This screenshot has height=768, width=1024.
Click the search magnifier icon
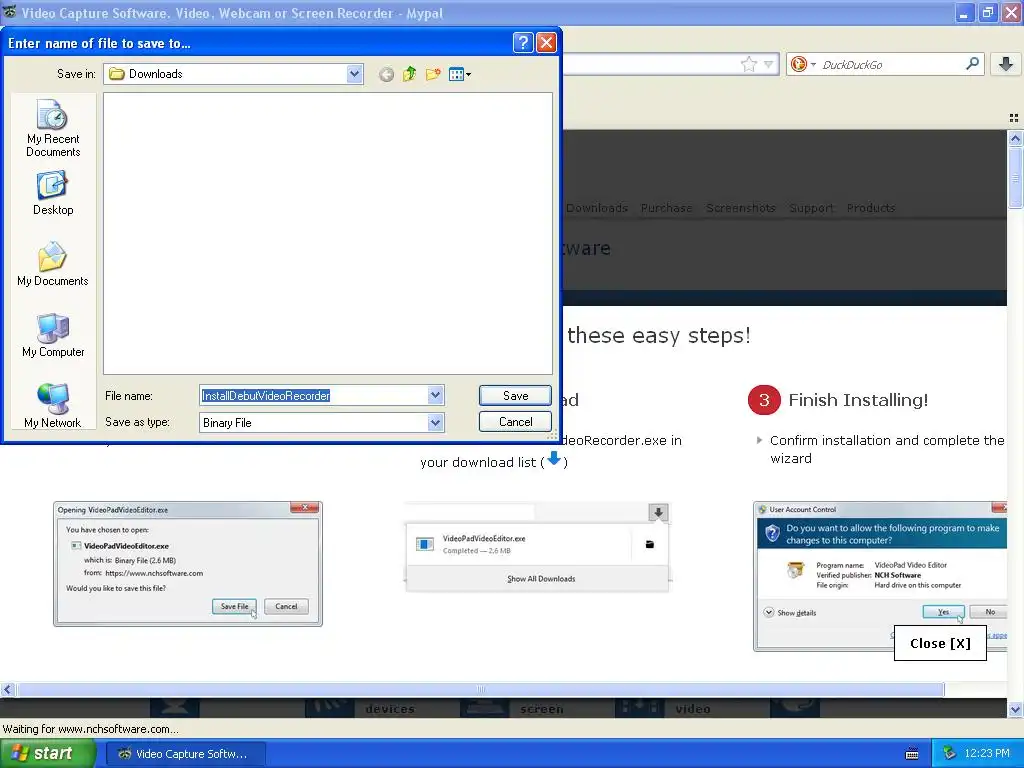[x=972, y=63]
